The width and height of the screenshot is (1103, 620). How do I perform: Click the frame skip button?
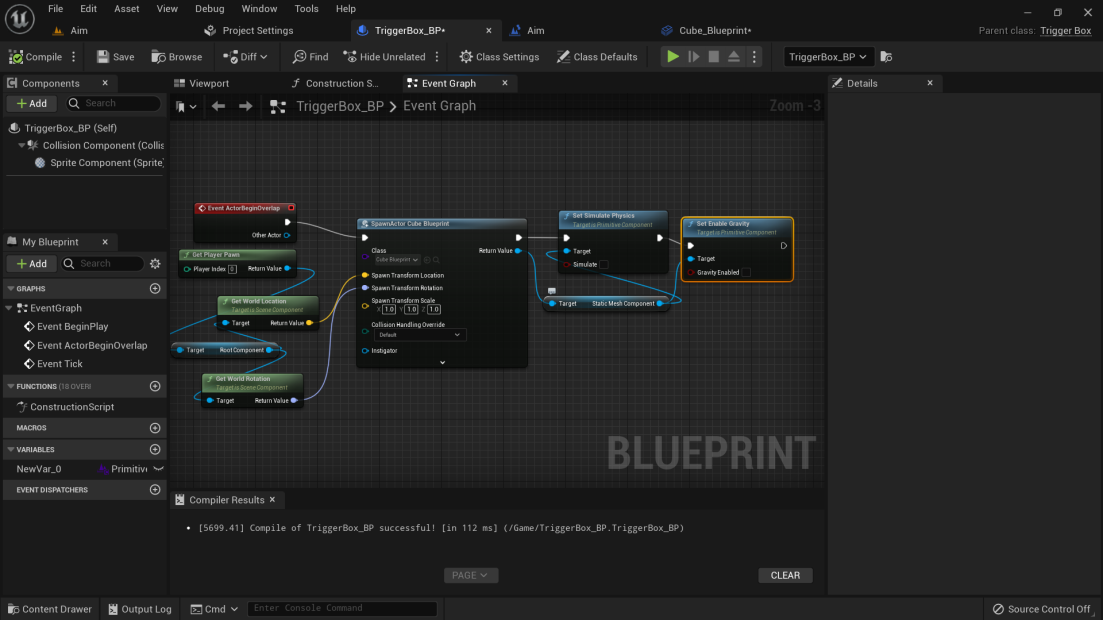coord(694,57)
